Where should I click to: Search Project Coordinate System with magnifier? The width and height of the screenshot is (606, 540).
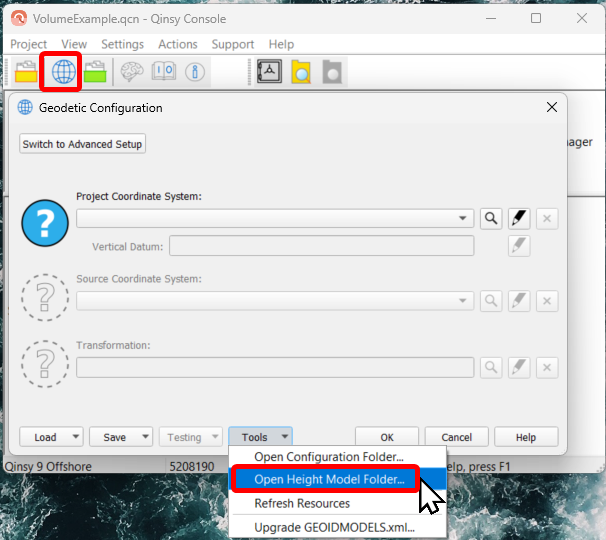pyautogui.click(x=491, y=219)
